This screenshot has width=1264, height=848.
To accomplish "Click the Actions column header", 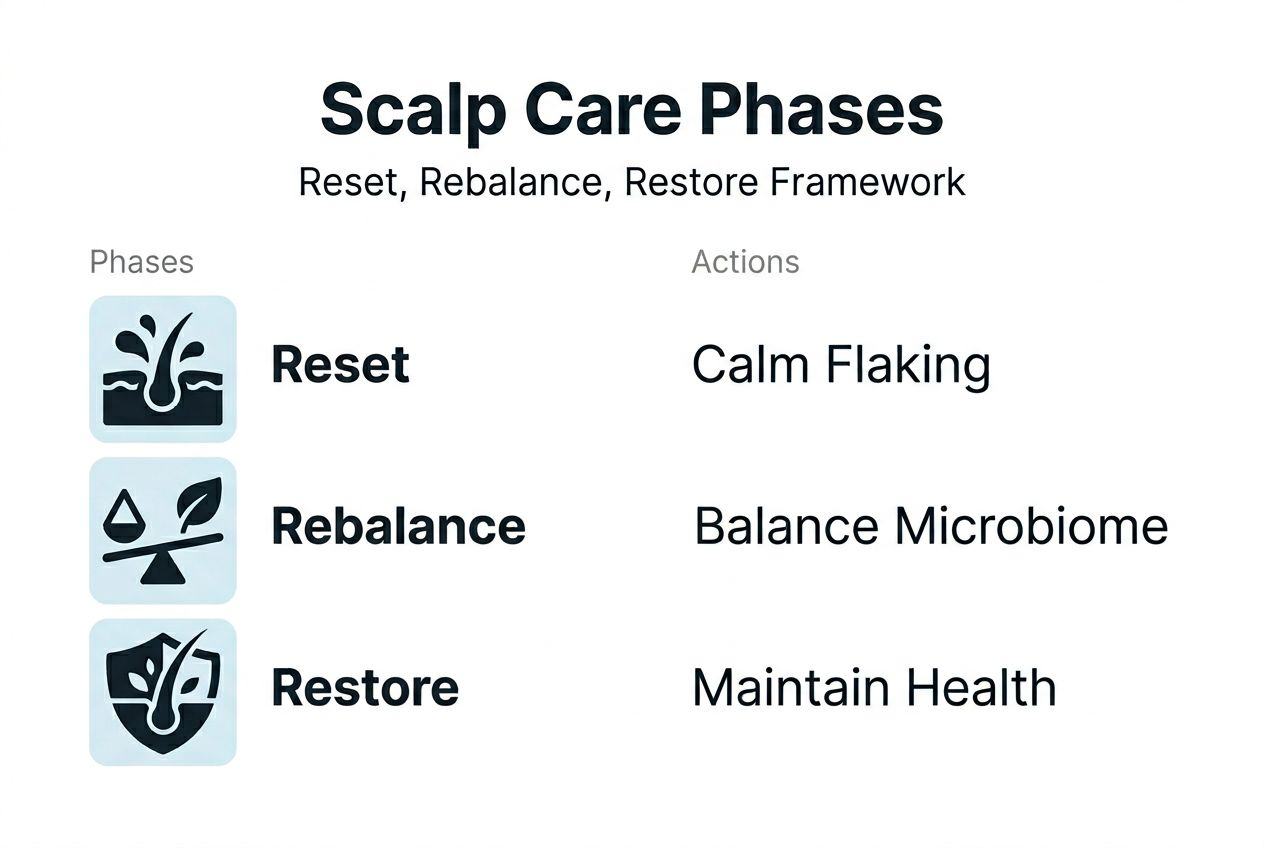I will pyautogui.click(x=746, y=262).
